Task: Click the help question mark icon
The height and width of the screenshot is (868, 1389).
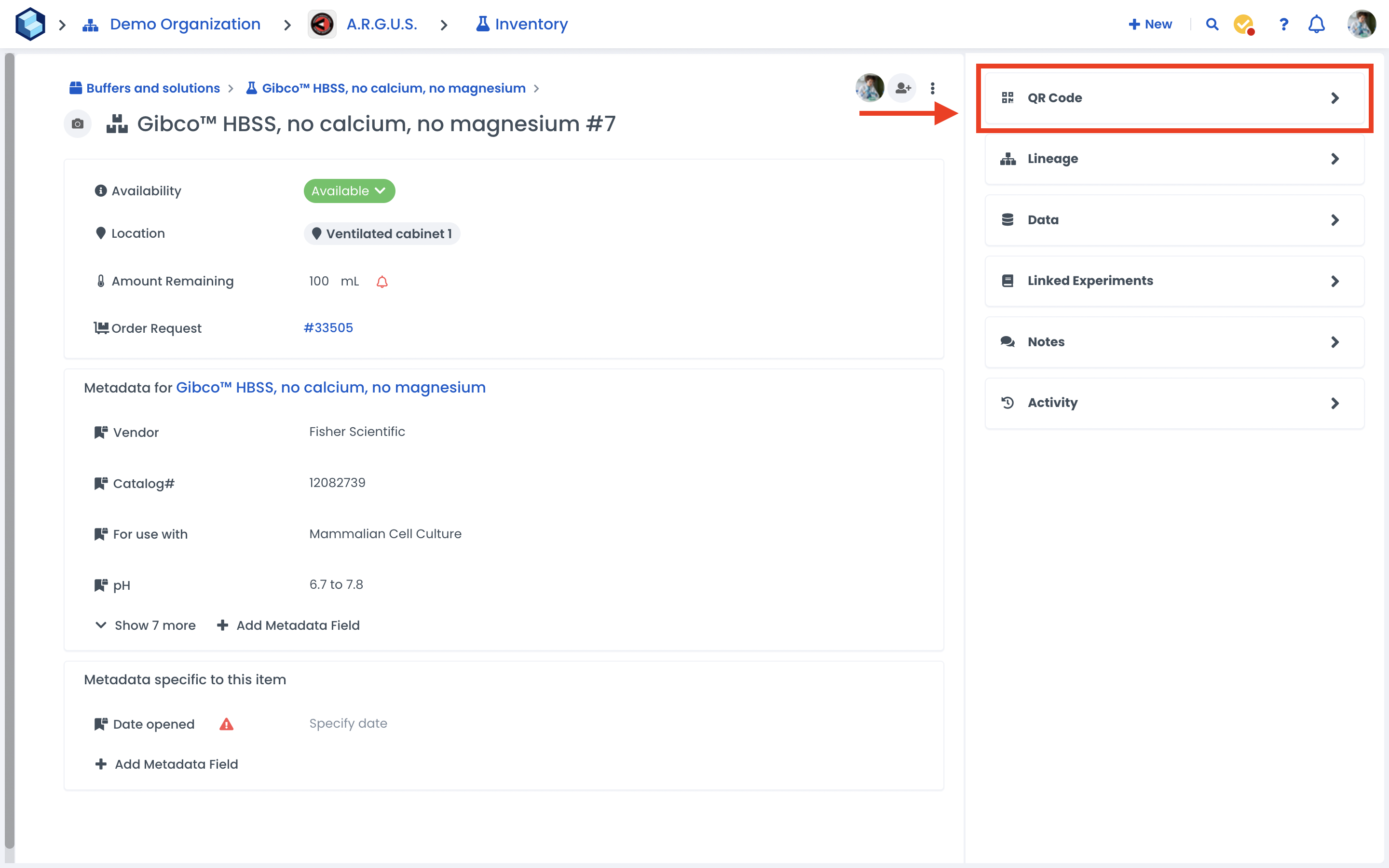Action: click(x=1283, y=24)
